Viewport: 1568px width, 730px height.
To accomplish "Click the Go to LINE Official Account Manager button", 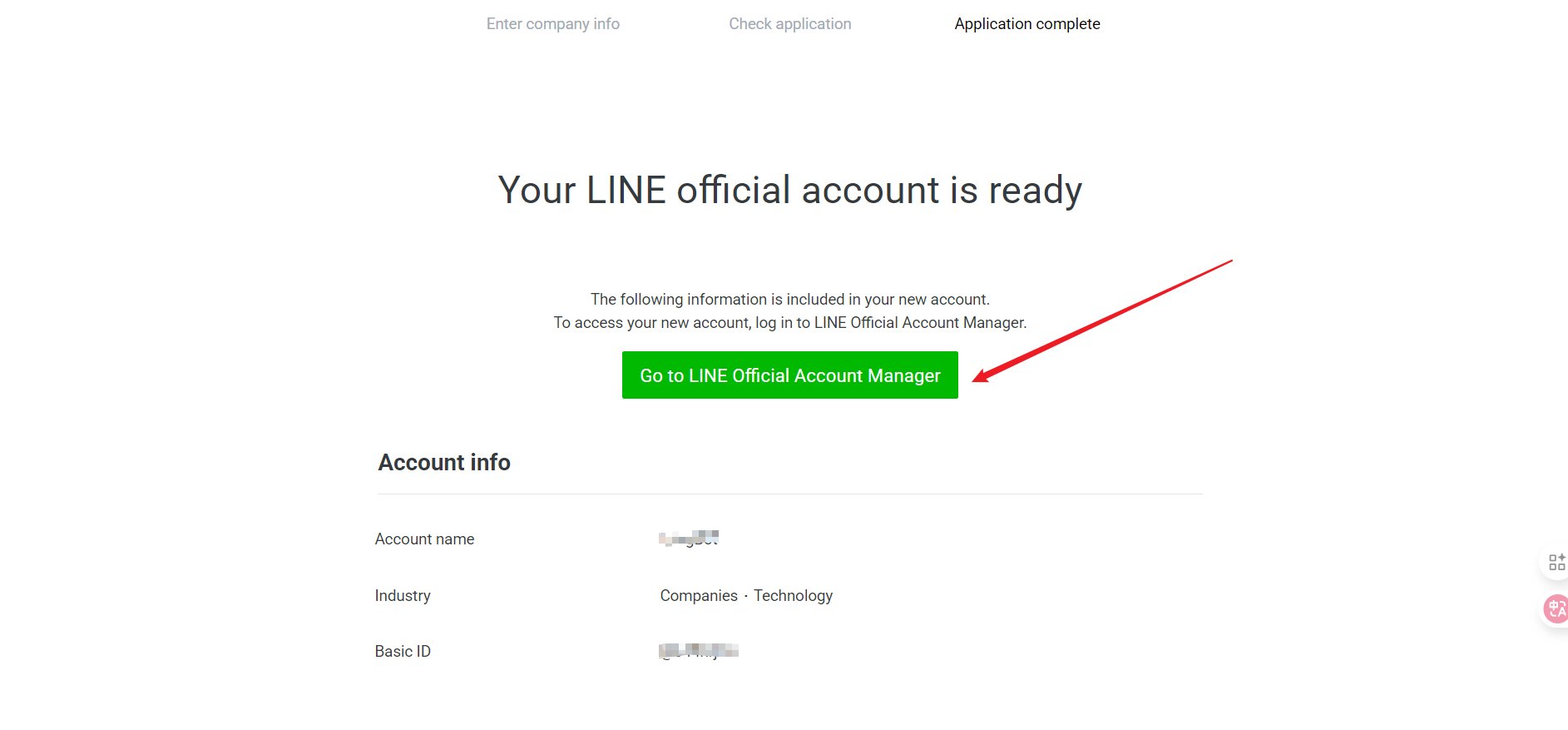I will click(789, 375).
